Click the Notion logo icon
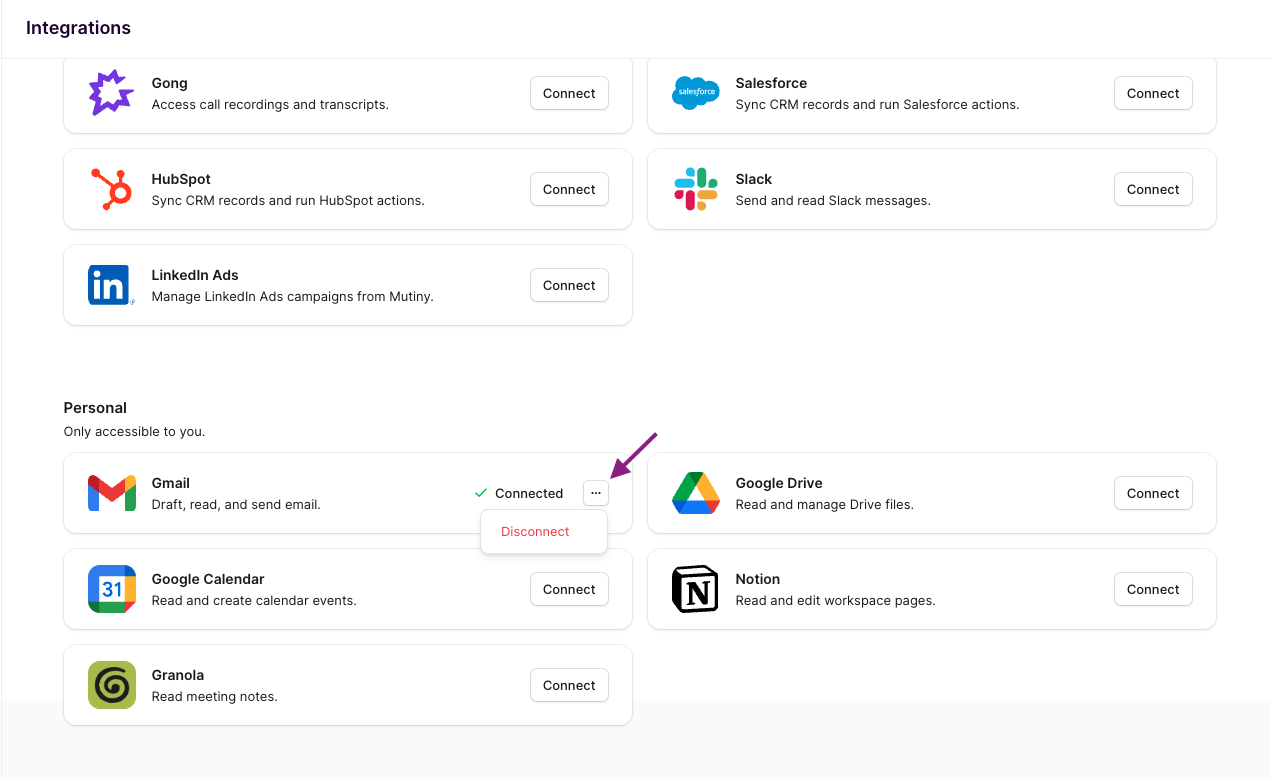This screenshot has width=1271, height=779. 695,589
